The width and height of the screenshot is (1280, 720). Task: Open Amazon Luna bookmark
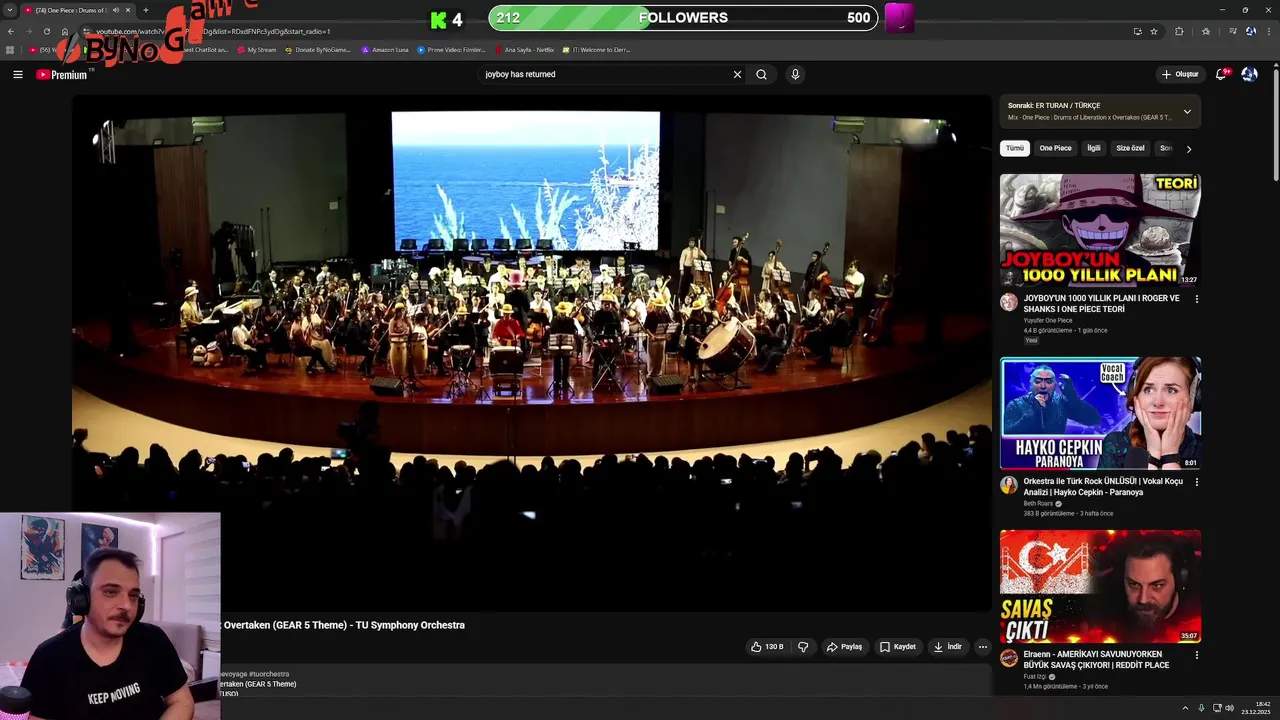pos(385,49)
